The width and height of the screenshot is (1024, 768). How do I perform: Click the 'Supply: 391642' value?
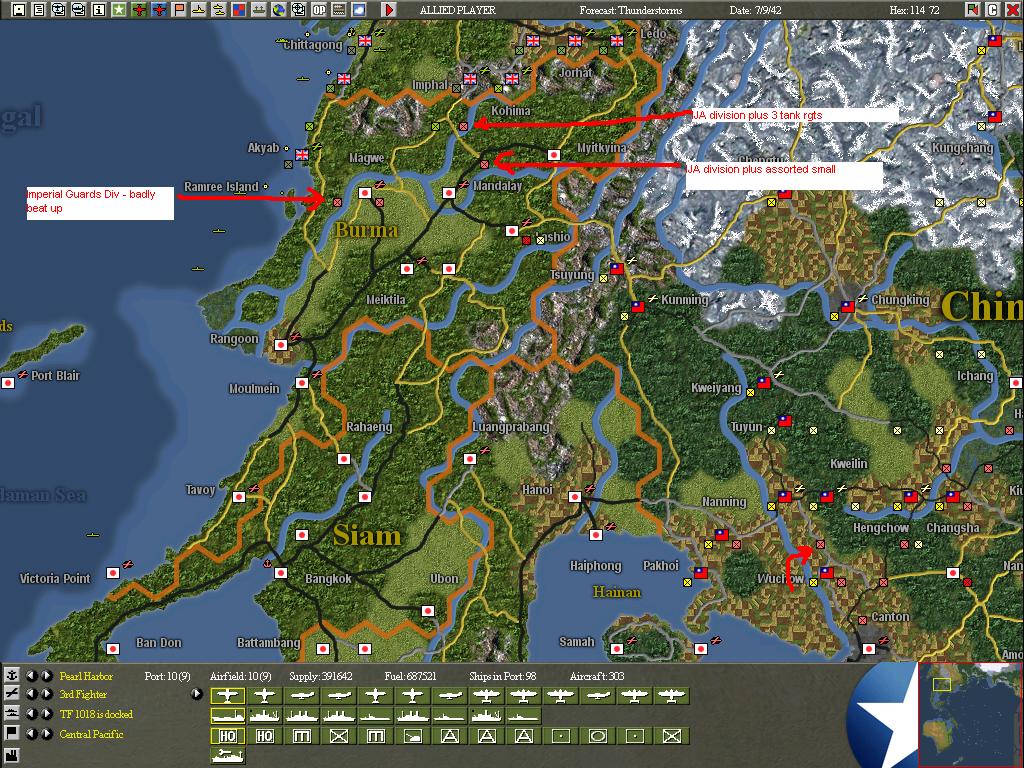321,676
